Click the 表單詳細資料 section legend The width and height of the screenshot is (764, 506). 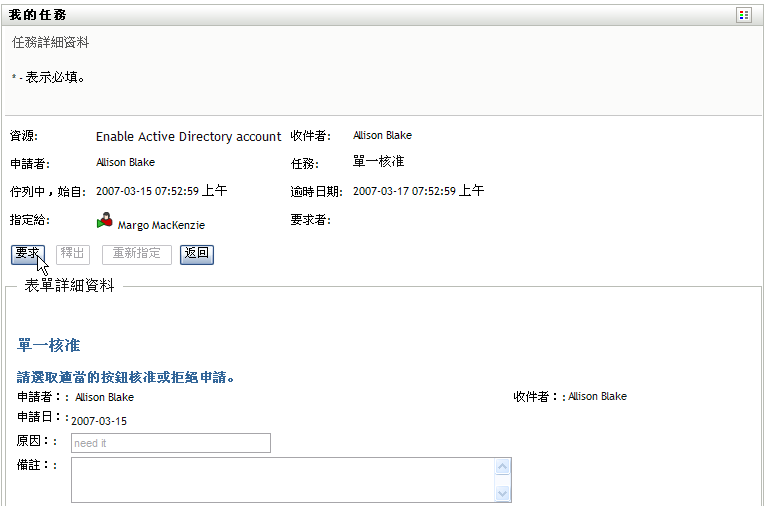tap(69, 286)
